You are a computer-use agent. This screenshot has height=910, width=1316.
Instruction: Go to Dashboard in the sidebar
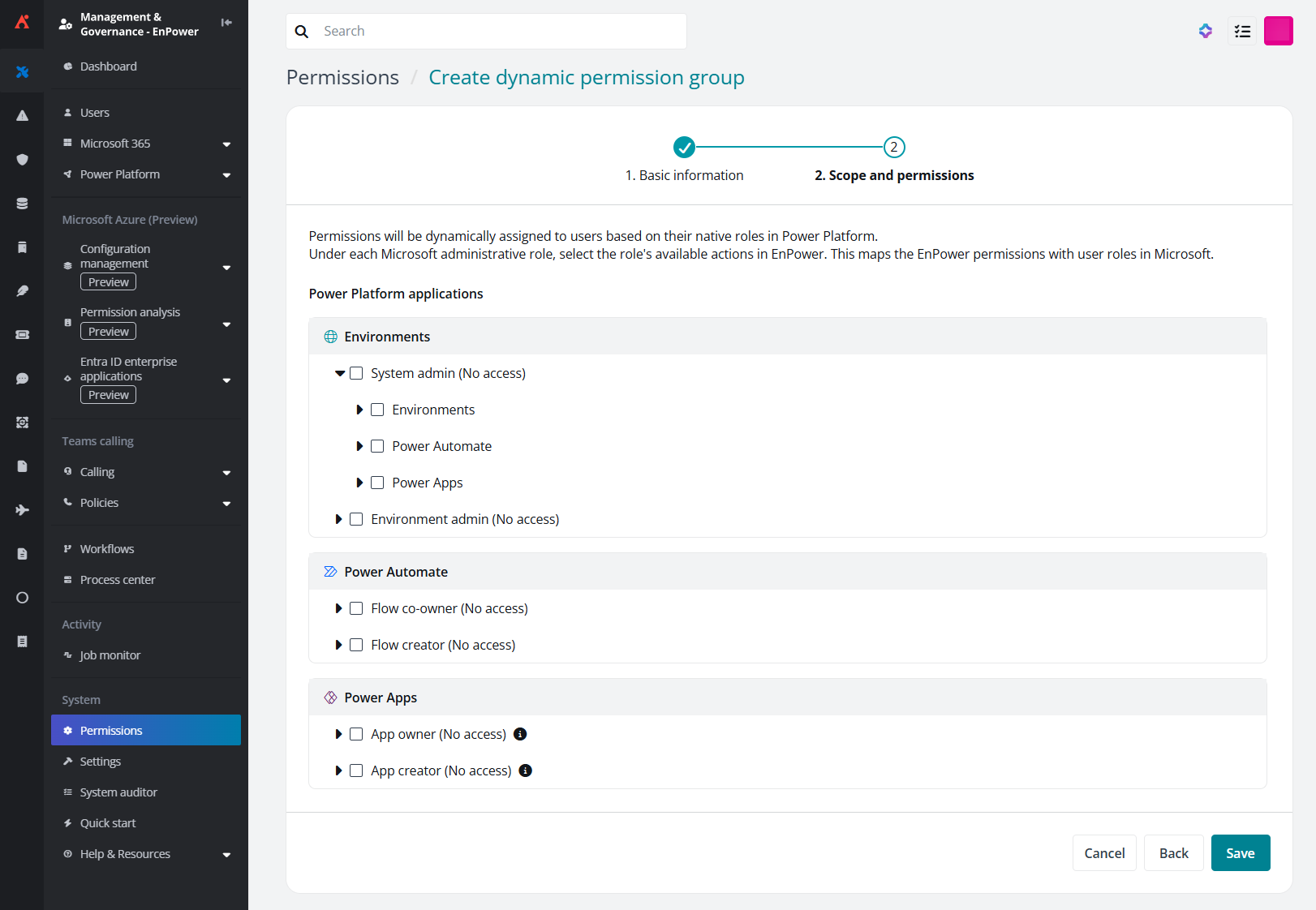(108, 67)
